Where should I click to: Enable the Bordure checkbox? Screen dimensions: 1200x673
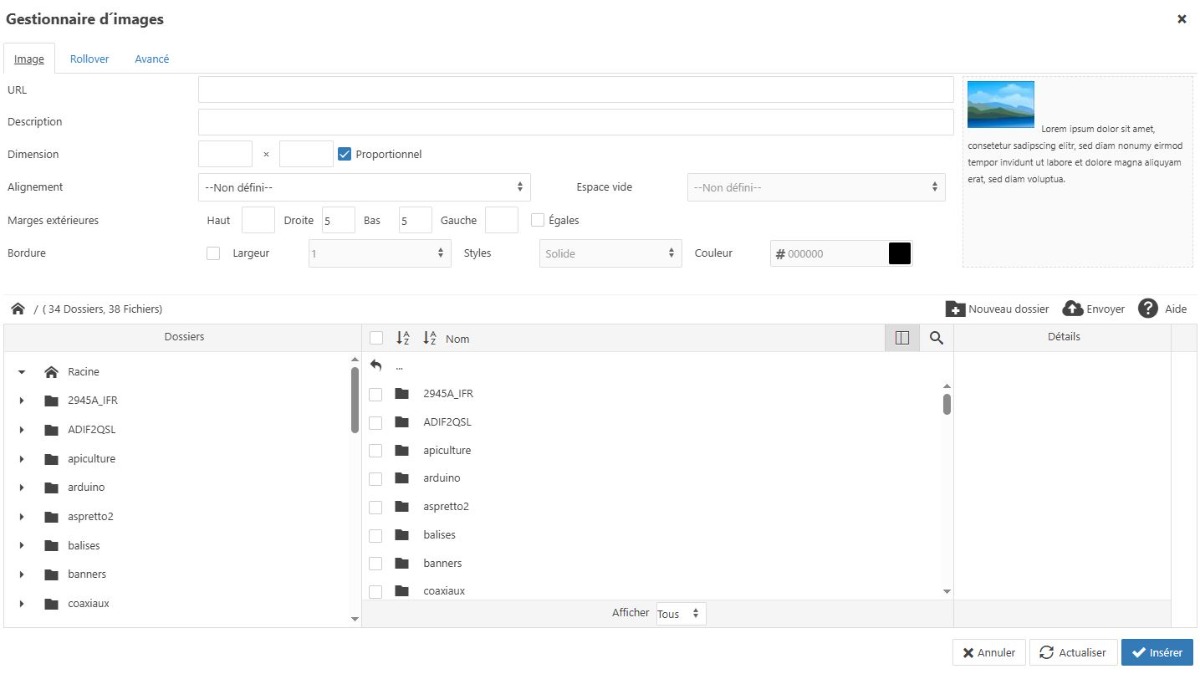click(x=213, y=253)
